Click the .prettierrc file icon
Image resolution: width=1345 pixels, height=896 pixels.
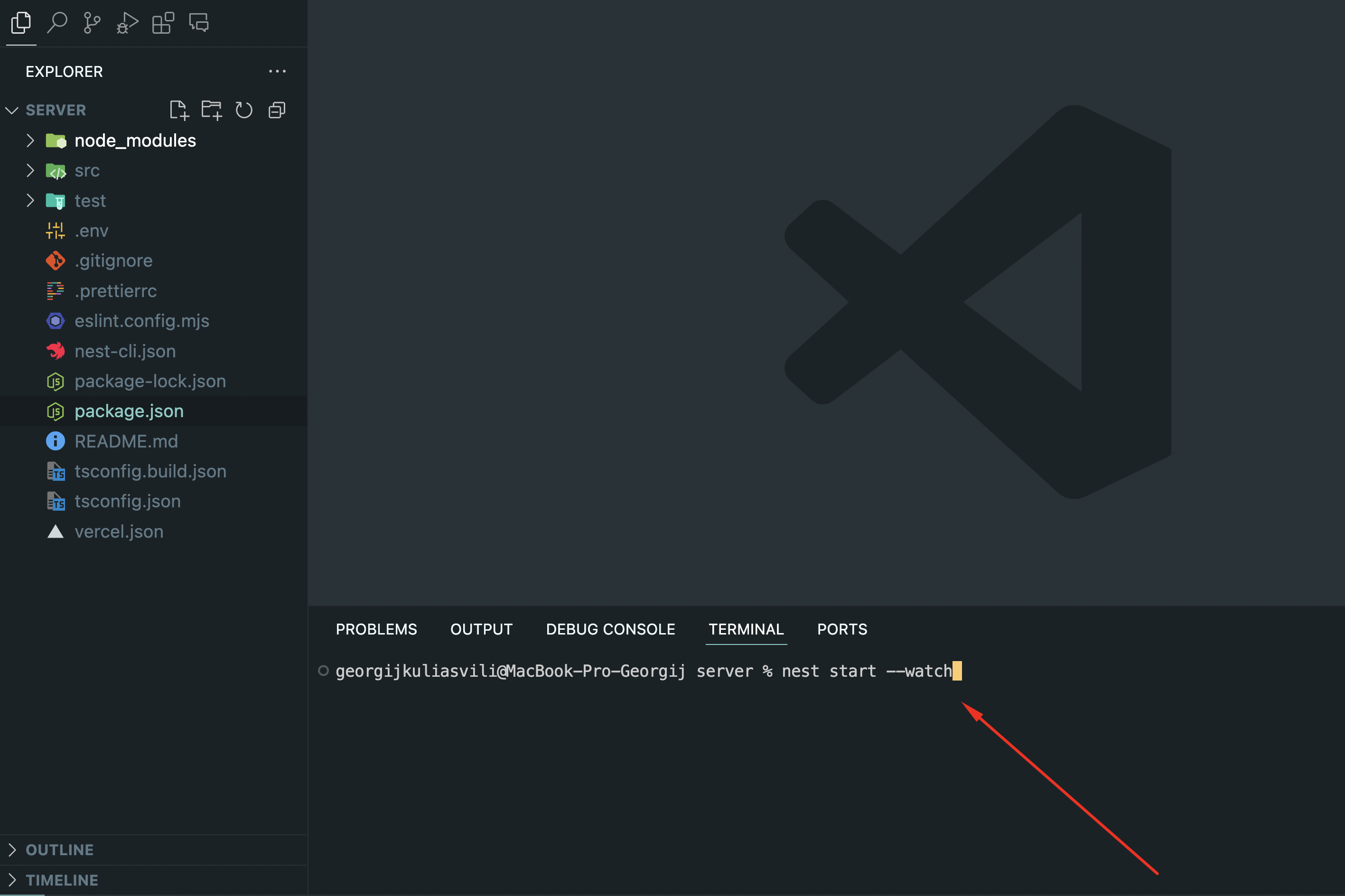pyautogui.click(x=56, y=291)
